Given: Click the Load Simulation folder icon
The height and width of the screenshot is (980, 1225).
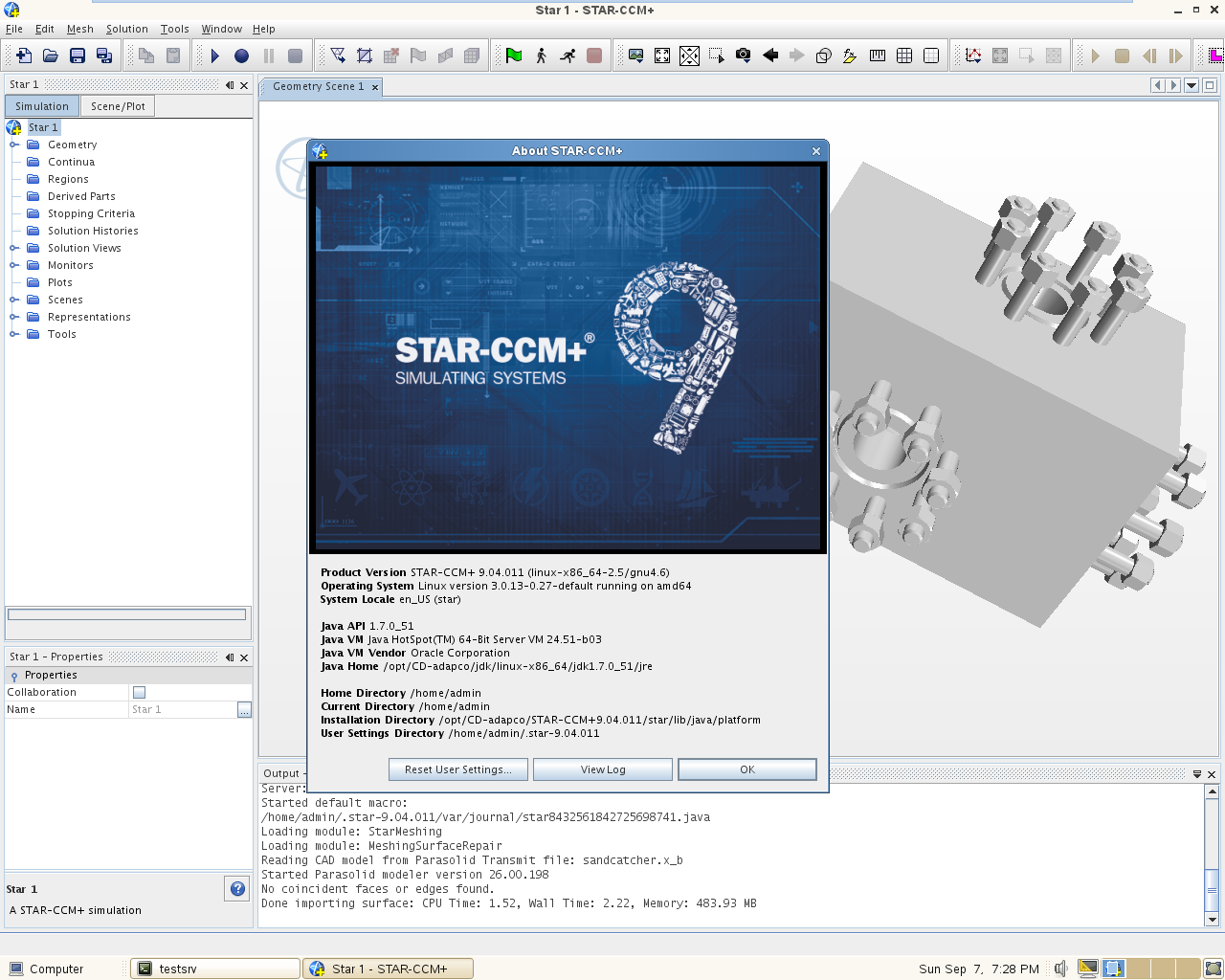Looking at the screenshot, I should click(x=51, y=56).
